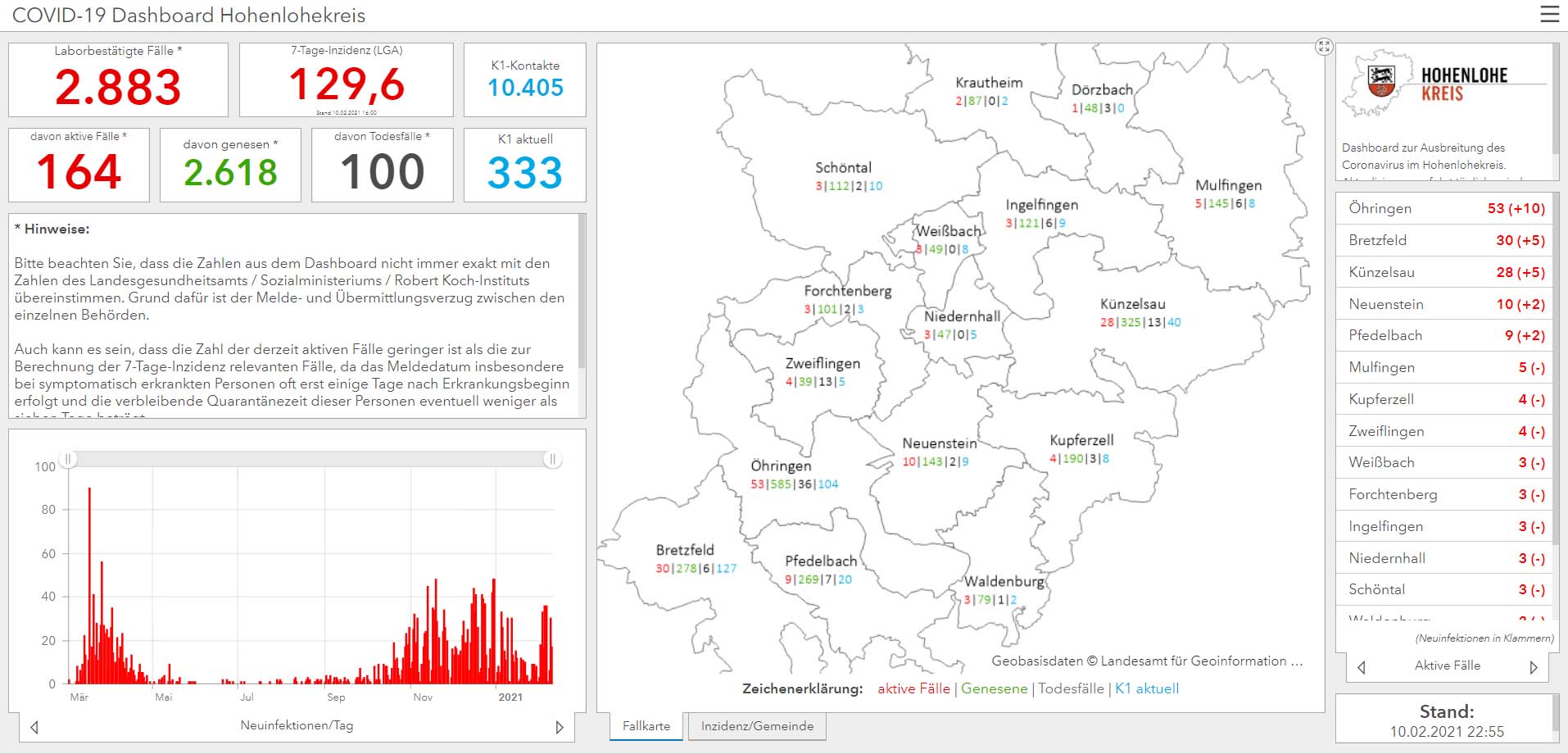Switch to the Fallkarte tab
The width and height of the screenshot is (1568, 754).
click(646, 726)
